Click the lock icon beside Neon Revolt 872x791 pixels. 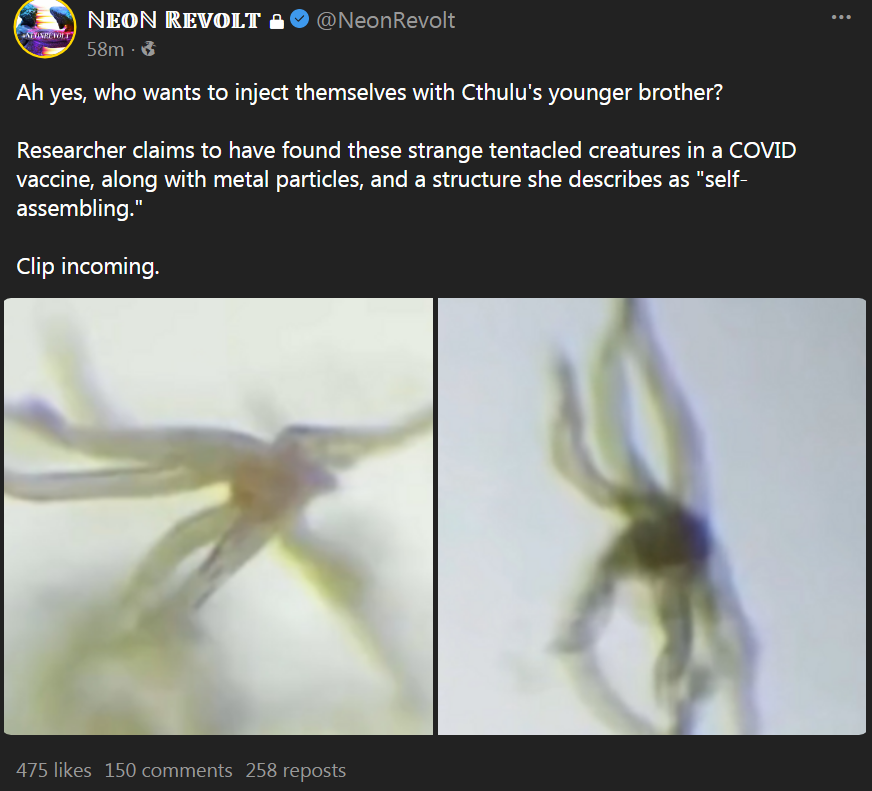(x=276, y=22)
